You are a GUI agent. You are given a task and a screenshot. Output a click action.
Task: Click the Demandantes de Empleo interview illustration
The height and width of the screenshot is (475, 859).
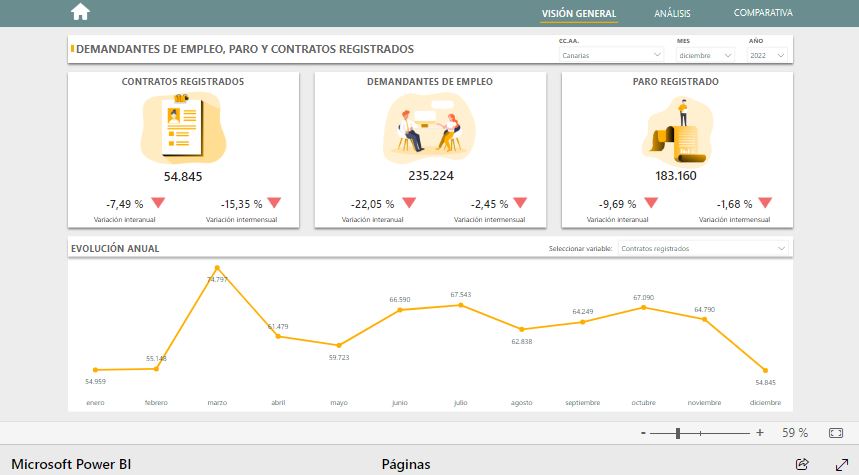(430, 128)
